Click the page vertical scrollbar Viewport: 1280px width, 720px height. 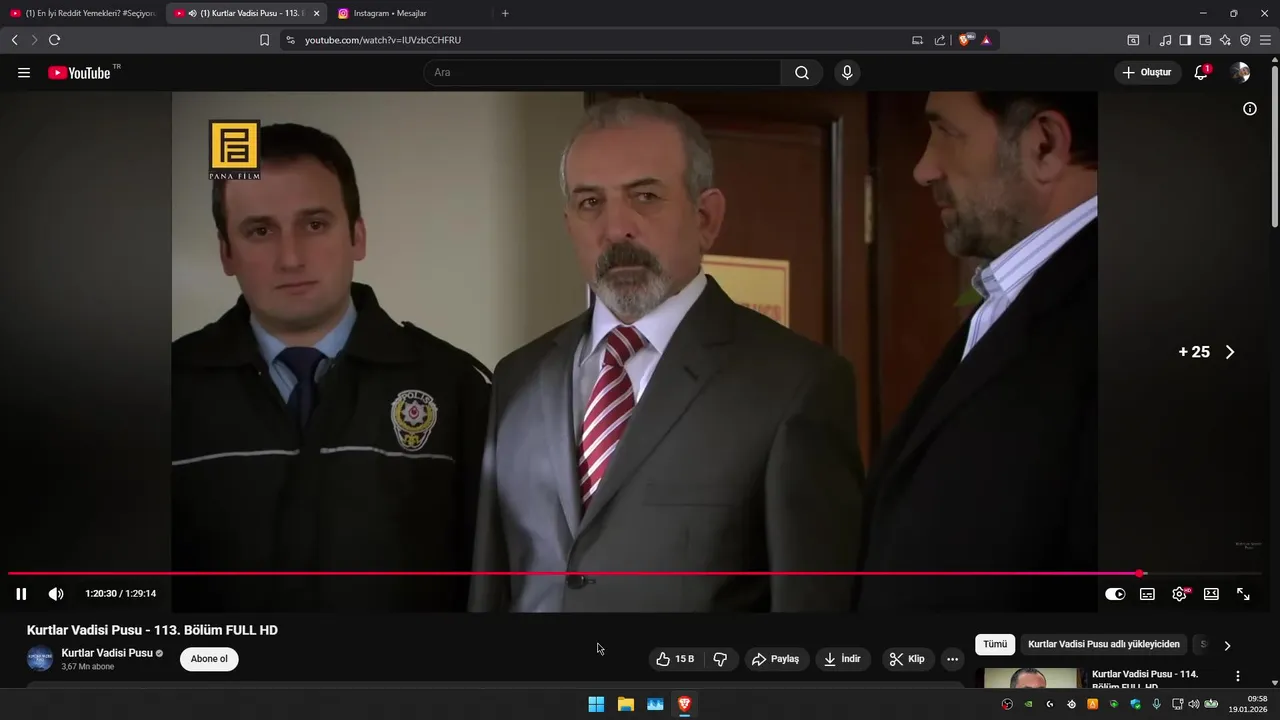click(1274, 146)
